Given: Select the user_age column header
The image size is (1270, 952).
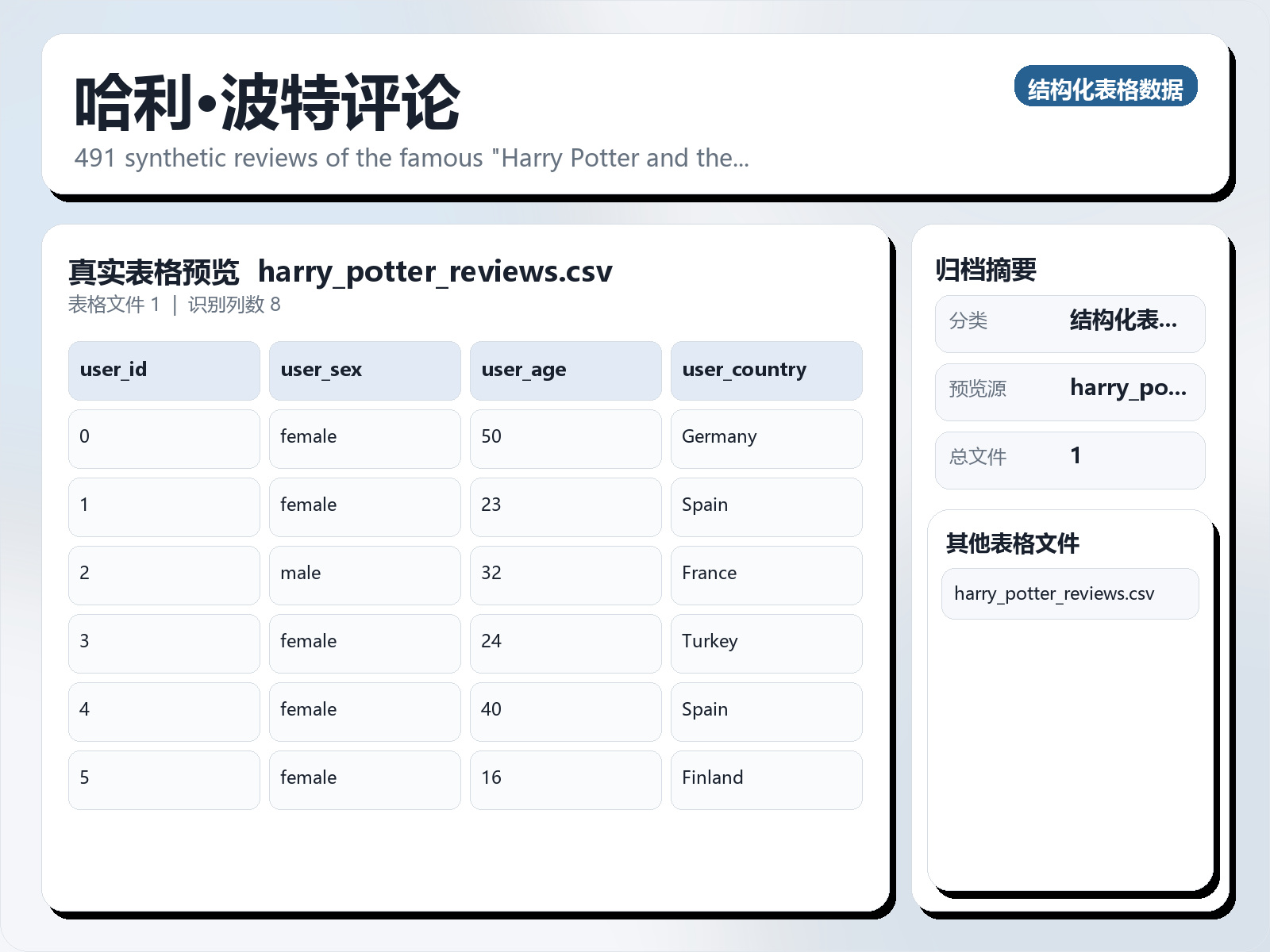Looking at the screenshot, I should click(565, 370).
